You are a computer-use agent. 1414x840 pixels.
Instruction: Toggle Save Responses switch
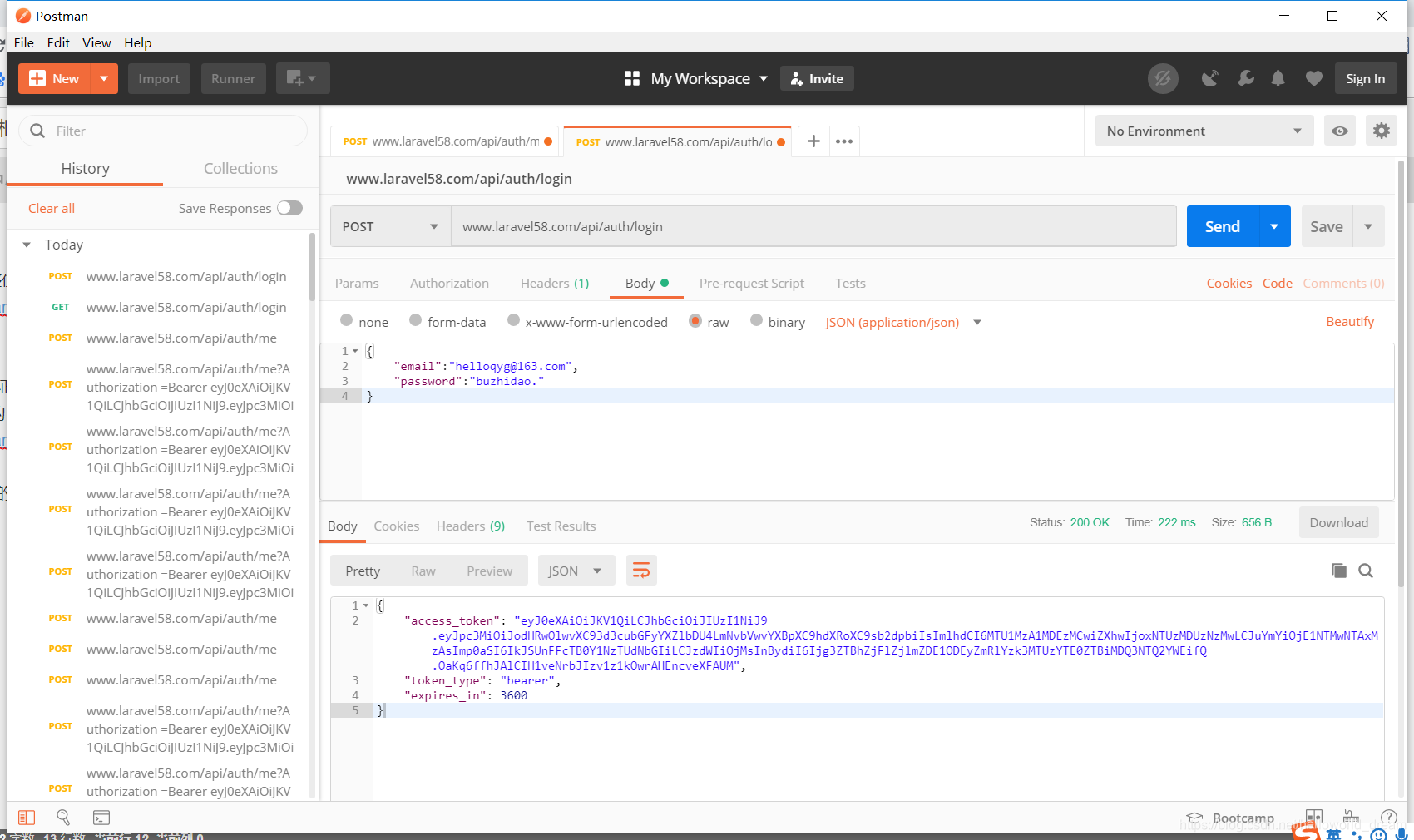[x=289, y=208]
